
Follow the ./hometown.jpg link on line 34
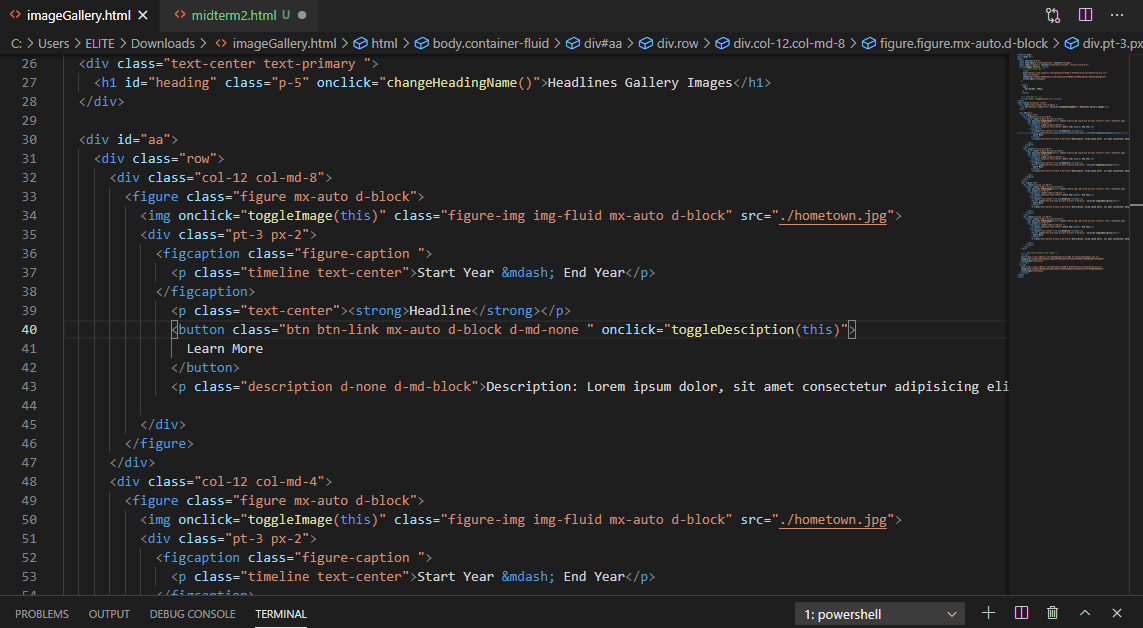[833, 216]
